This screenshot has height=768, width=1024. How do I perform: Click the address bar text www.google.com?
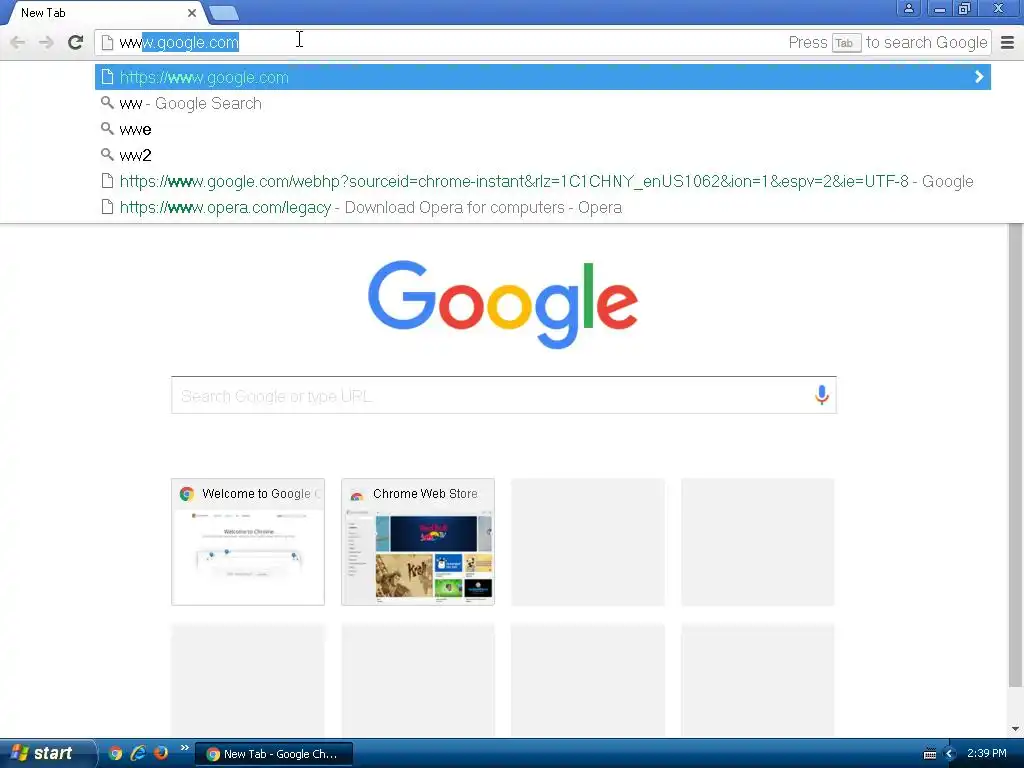(179, 42)
